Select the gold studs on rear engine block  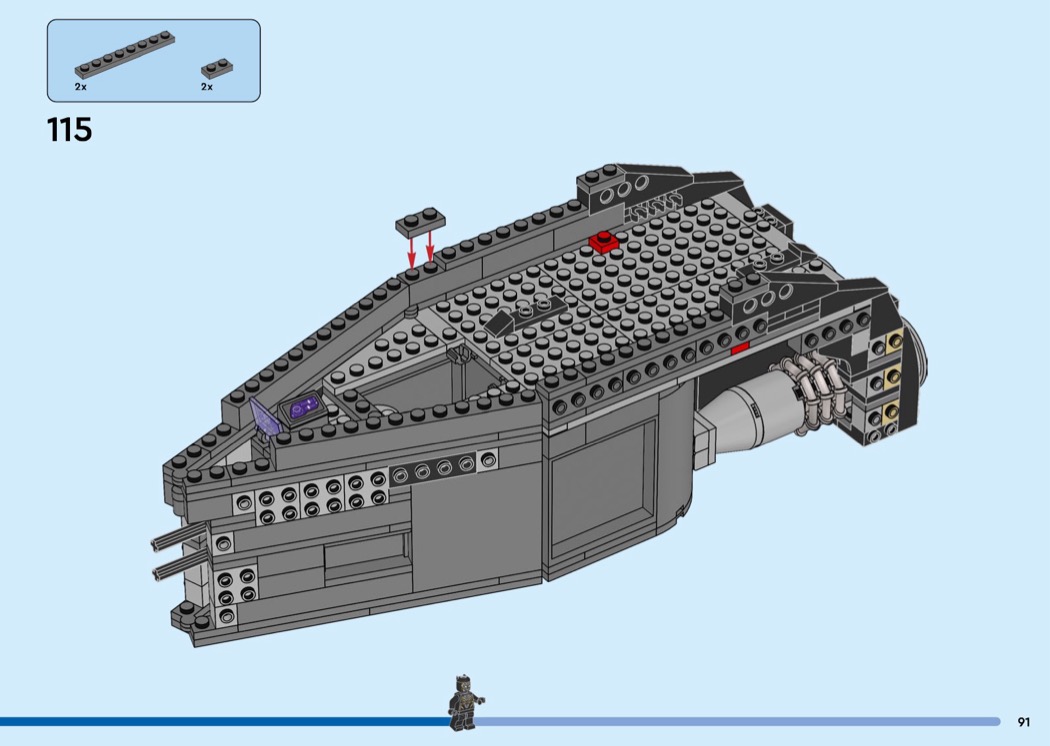tap(887, 378)
